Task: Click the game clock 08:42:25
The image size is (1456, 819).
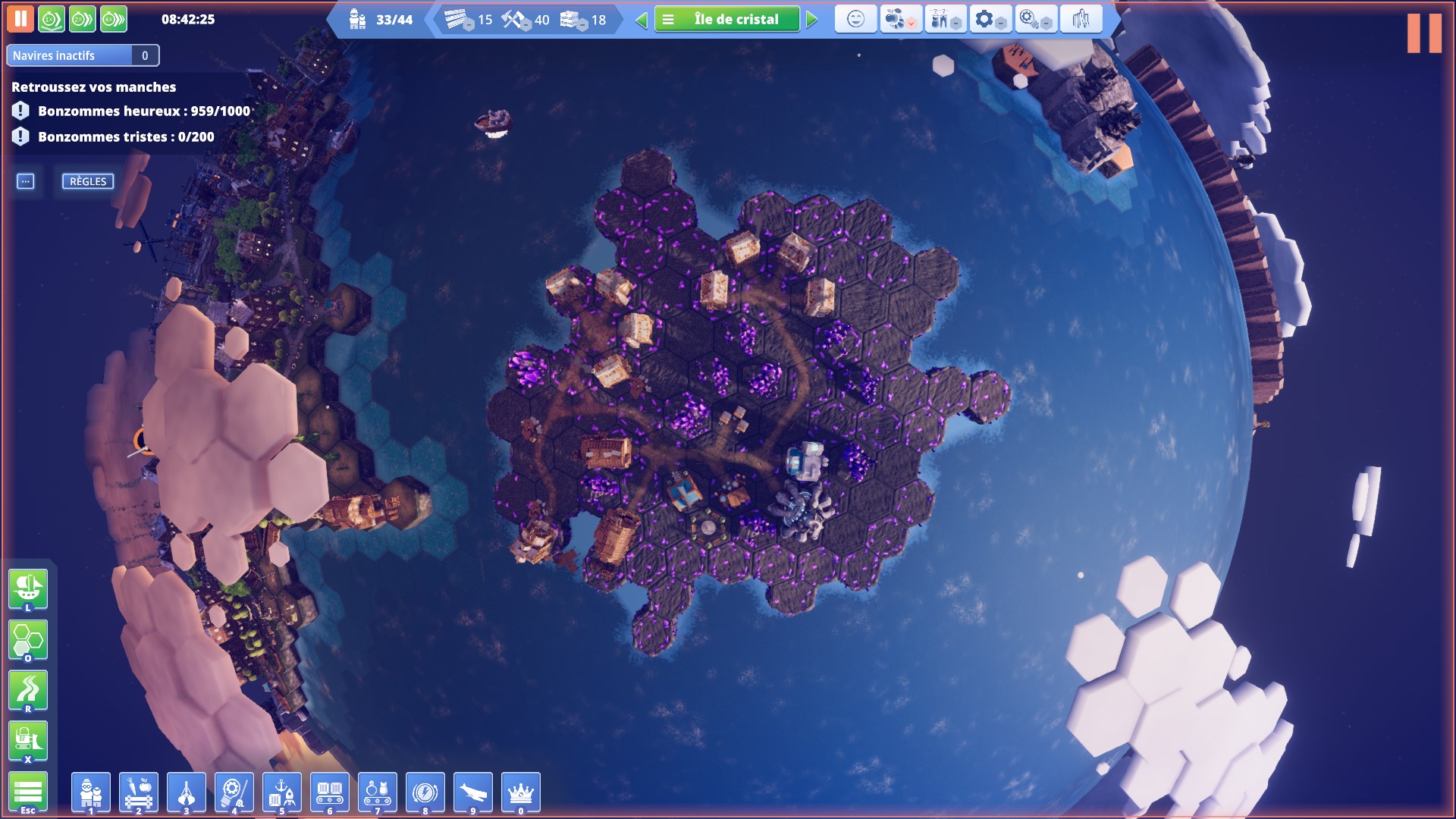Action: (x=188, y=20)
